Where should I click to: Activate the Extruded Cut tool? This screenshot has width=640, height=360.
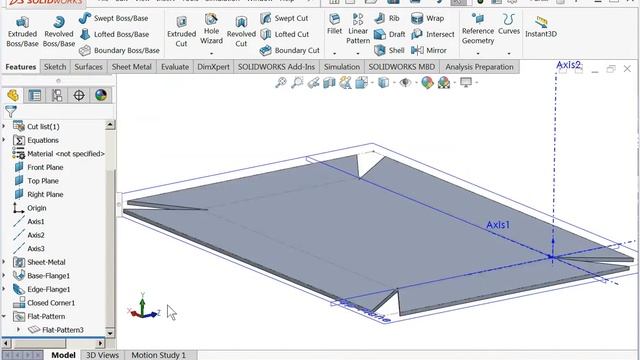181,31
